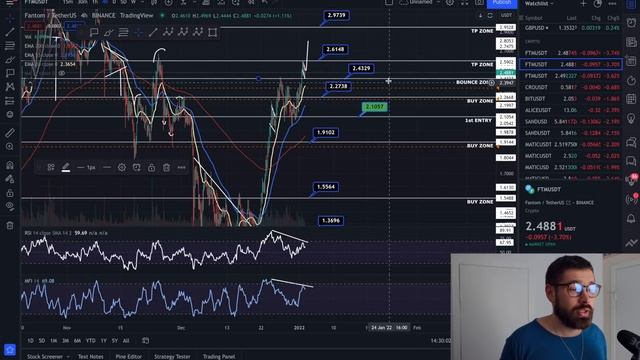Open the Pine Editor tab
The width and height of the screenshot is (640, 360).
point(129,356)
